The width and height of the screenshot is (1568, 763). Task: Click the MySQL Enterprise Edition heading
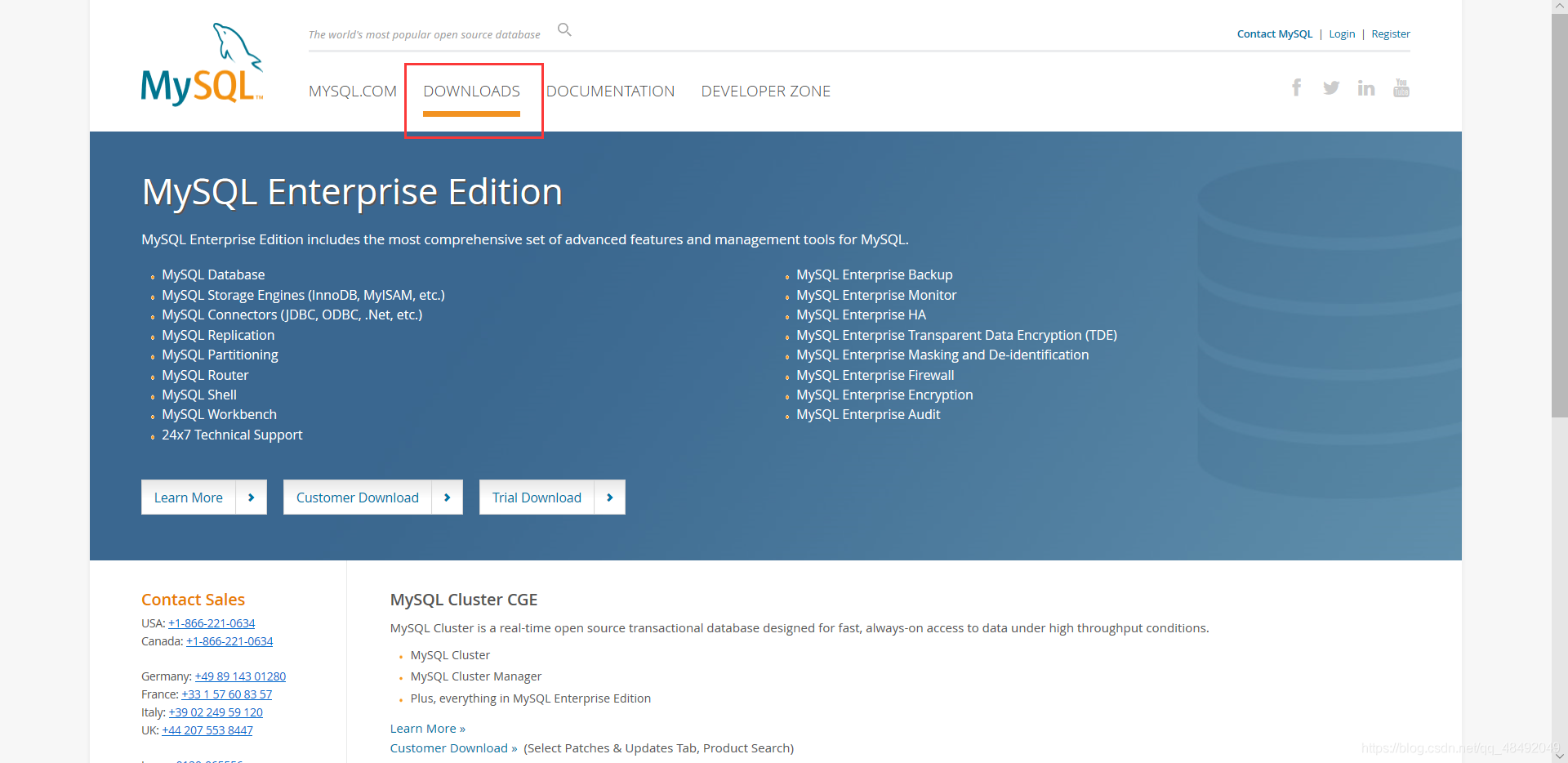tap(352, 192)
